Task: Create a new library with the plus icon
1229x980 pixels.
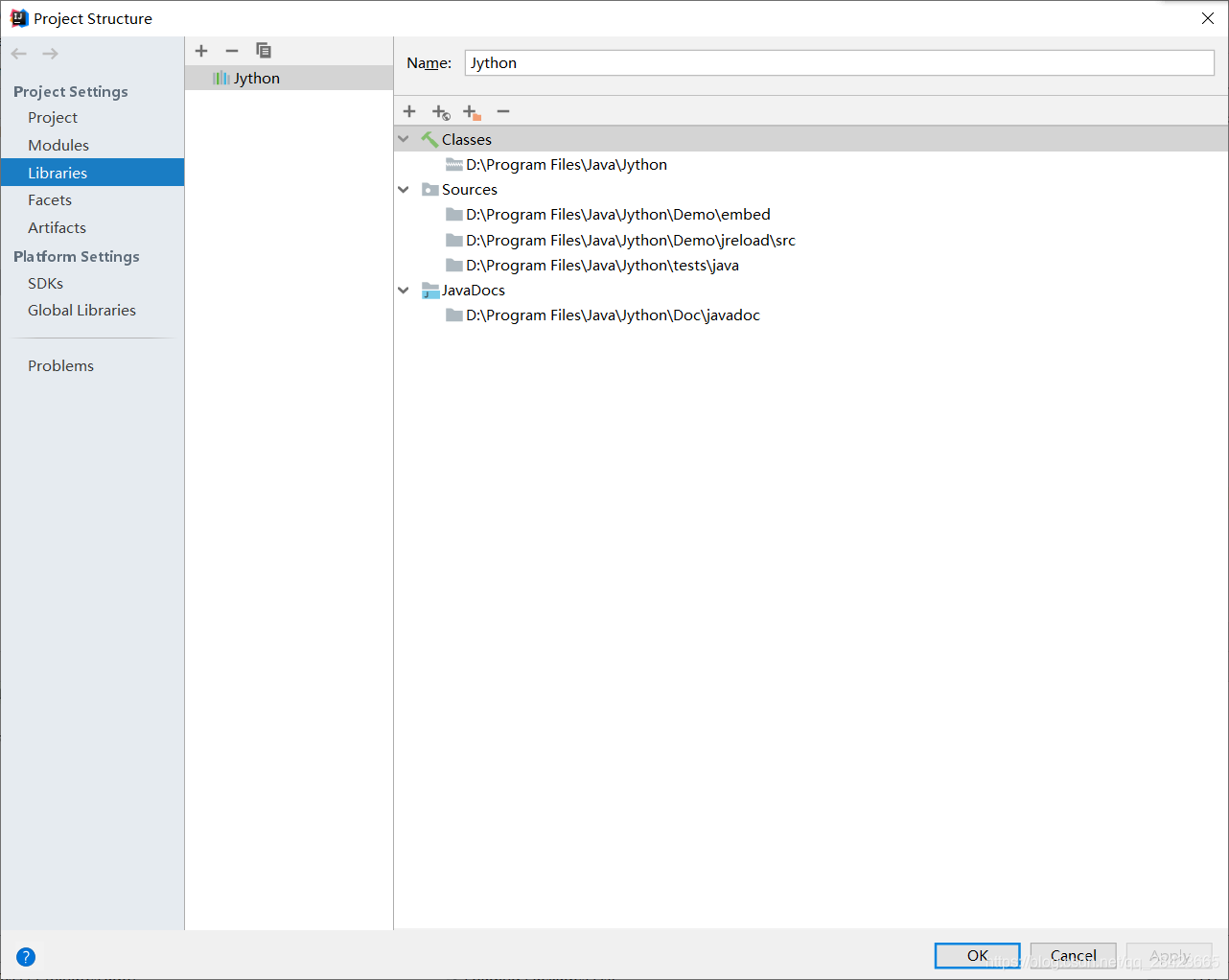Action: pos(200,50)
